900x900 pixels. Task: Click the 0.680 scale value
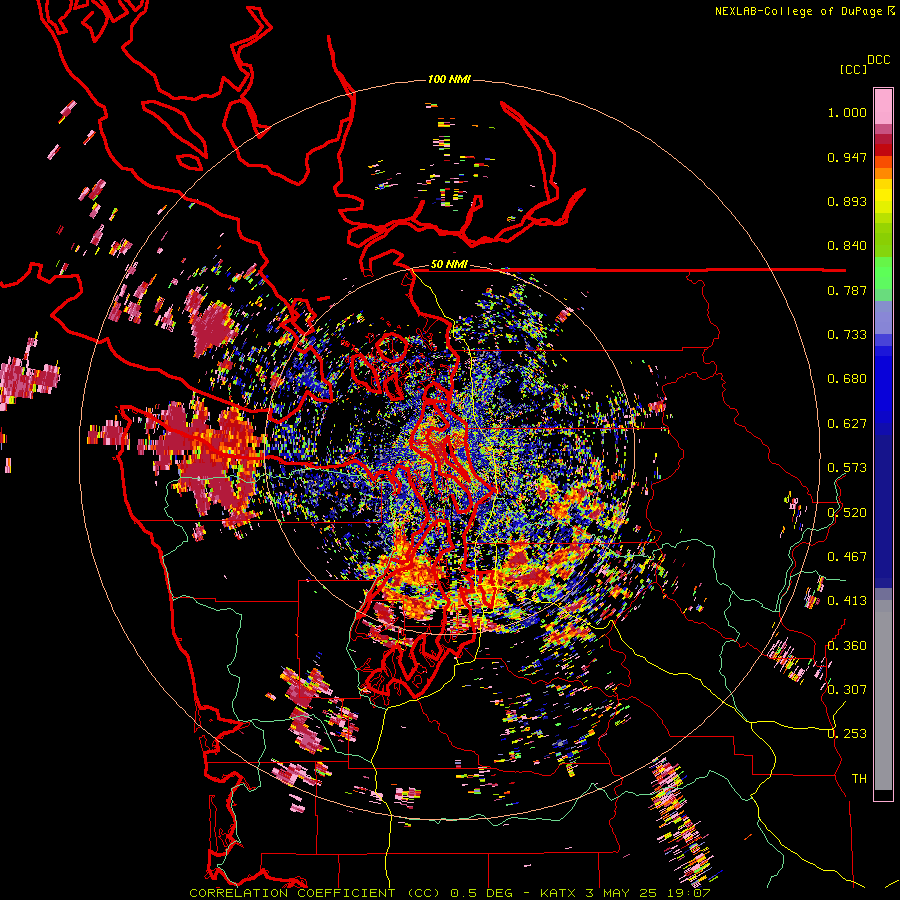click(847, 379)
